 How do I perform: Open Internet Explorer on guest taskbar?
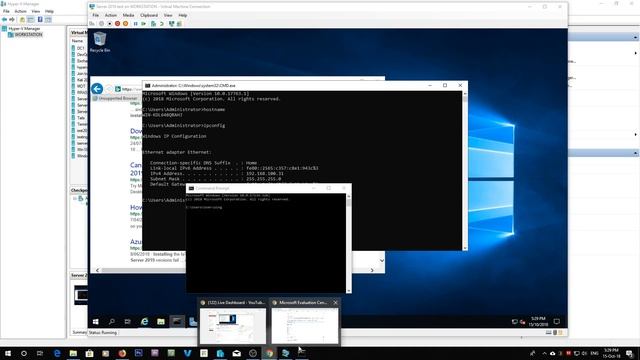coord(144,322)
